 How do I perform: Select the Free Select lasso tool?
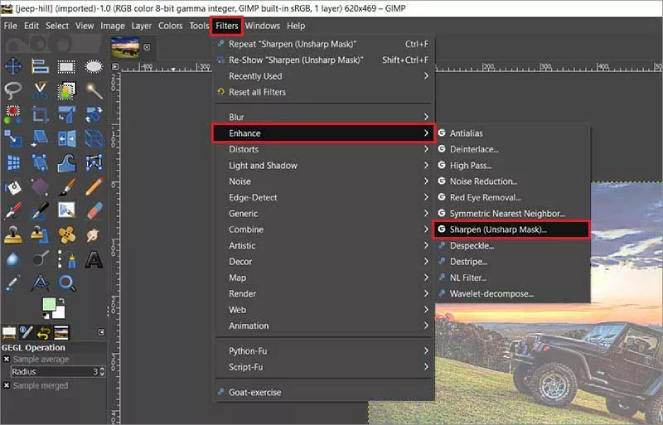point(14,89)
